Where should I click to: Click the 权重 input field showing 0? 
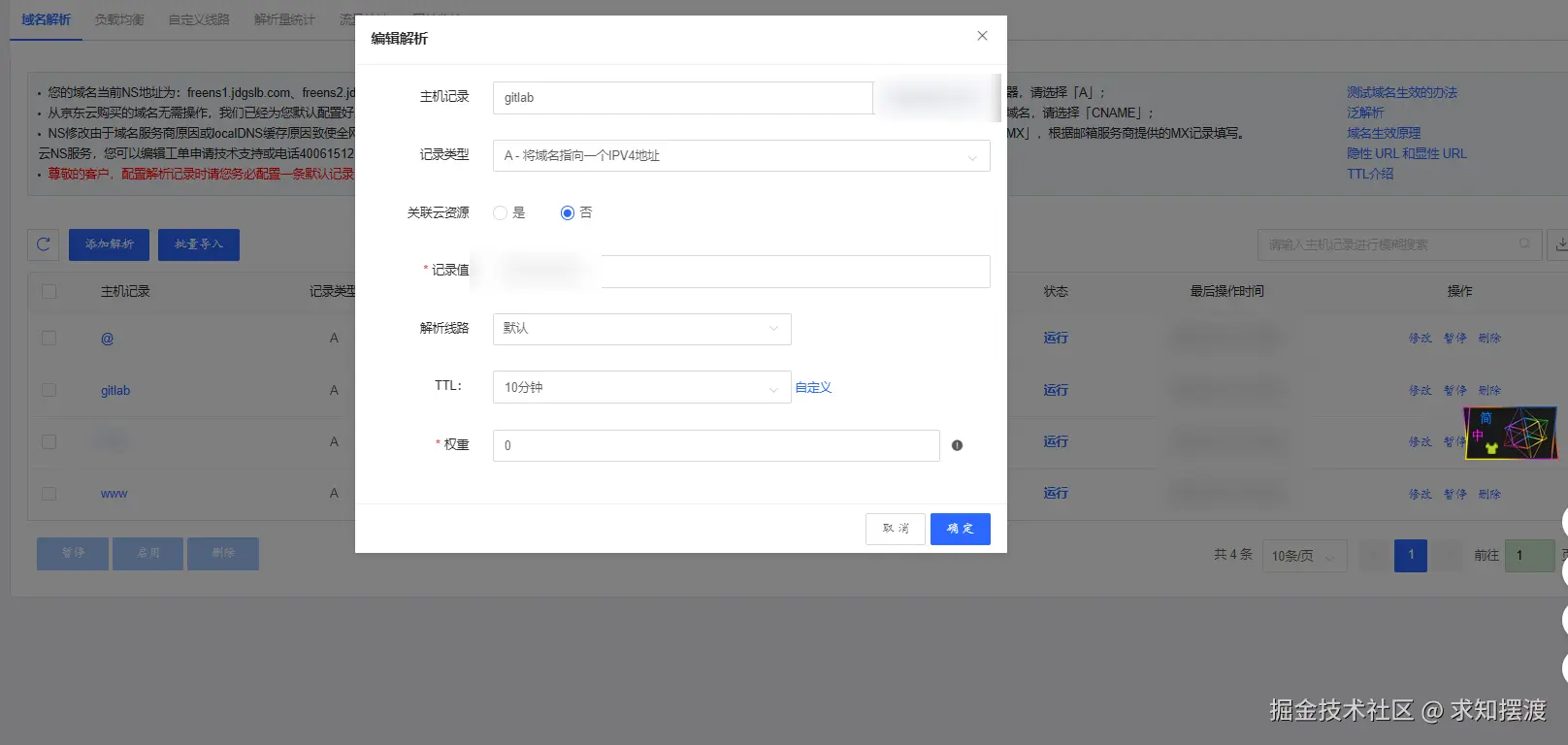pos(716,445)
